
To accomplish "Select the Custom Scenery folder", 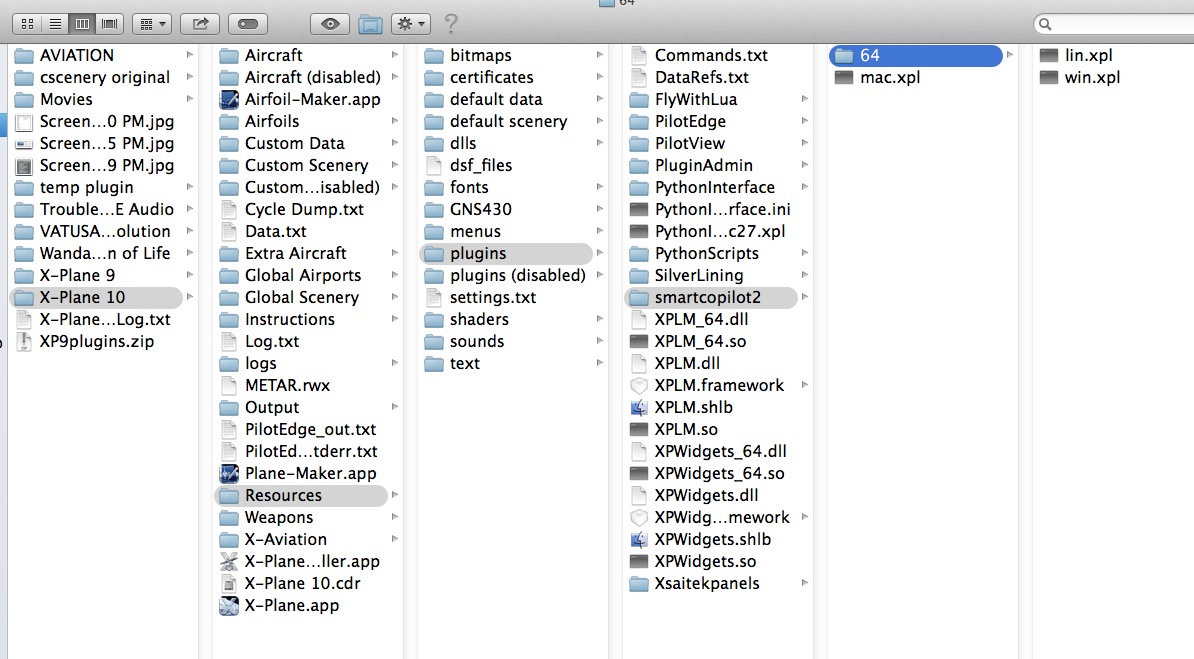I will 306,165.
